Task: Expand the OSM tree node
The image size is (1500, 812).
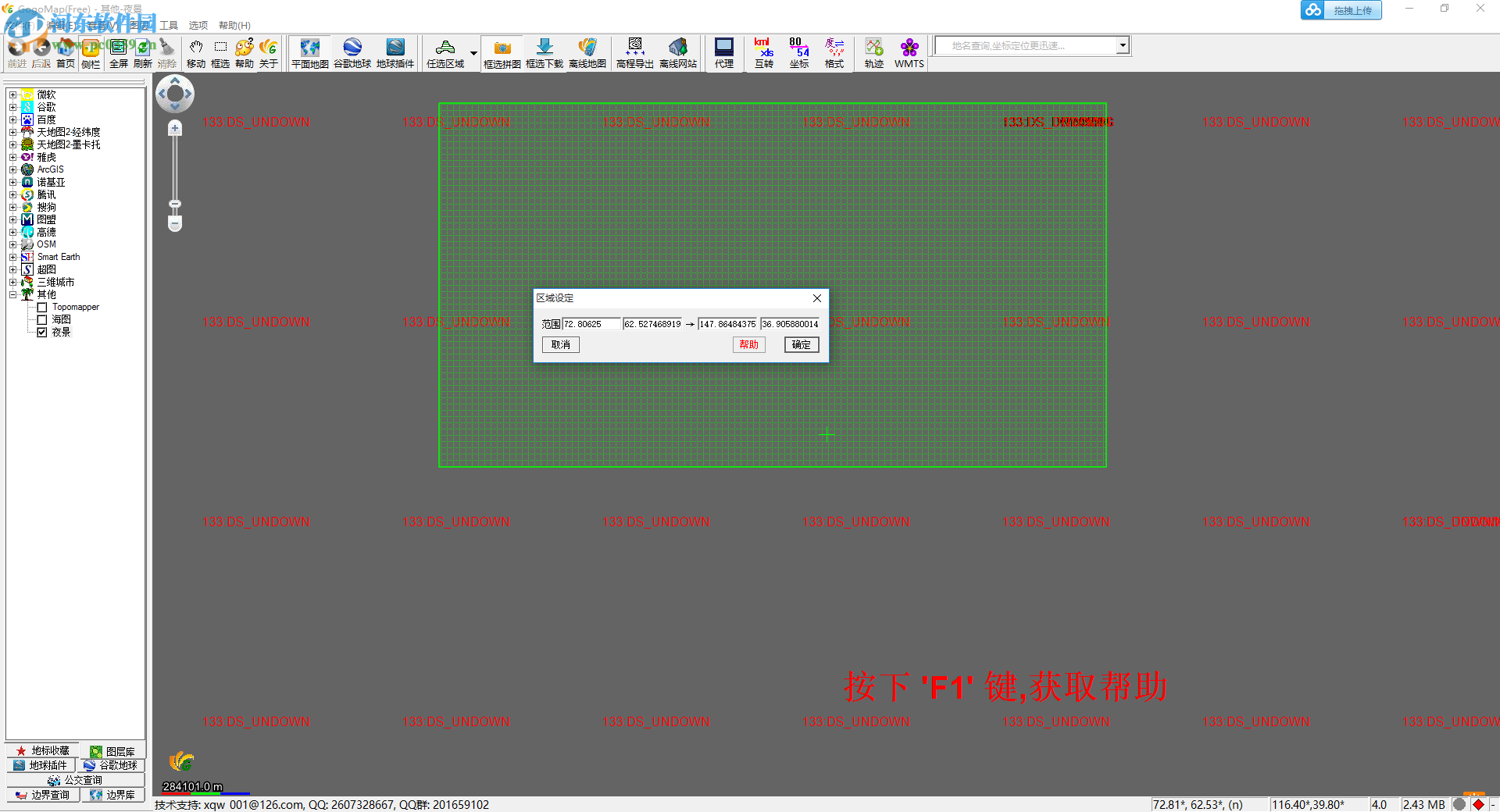Action: click(12, 245)
